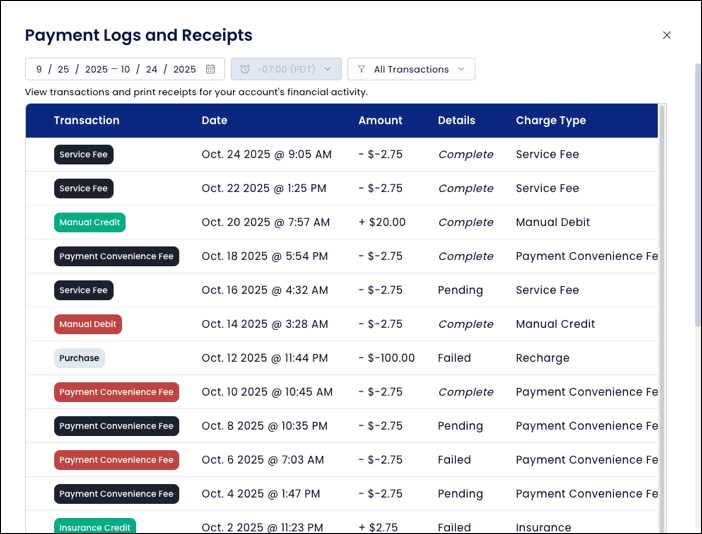
Task: Select the Service Fee badge for Oct. 24
Action: (x=84, y=154)
